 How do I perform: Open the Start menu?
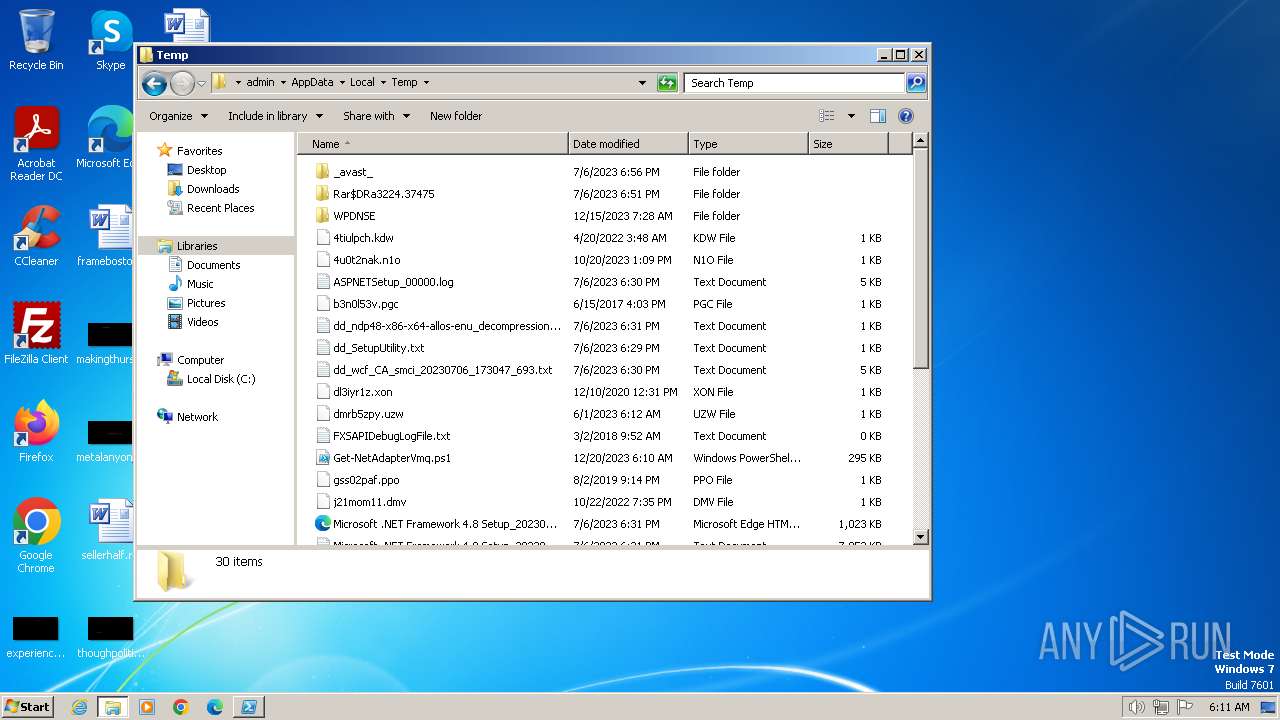click(27, 707)
